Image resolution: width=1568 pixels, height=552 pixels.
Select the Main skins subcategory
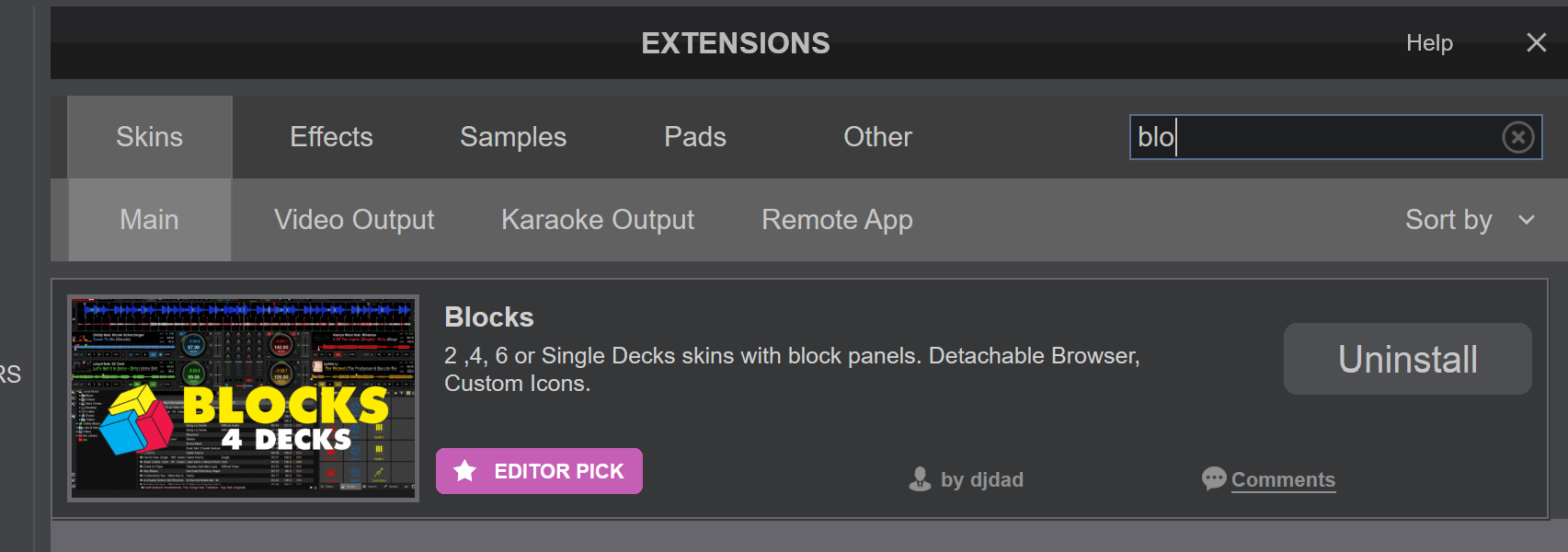point(149,220)
